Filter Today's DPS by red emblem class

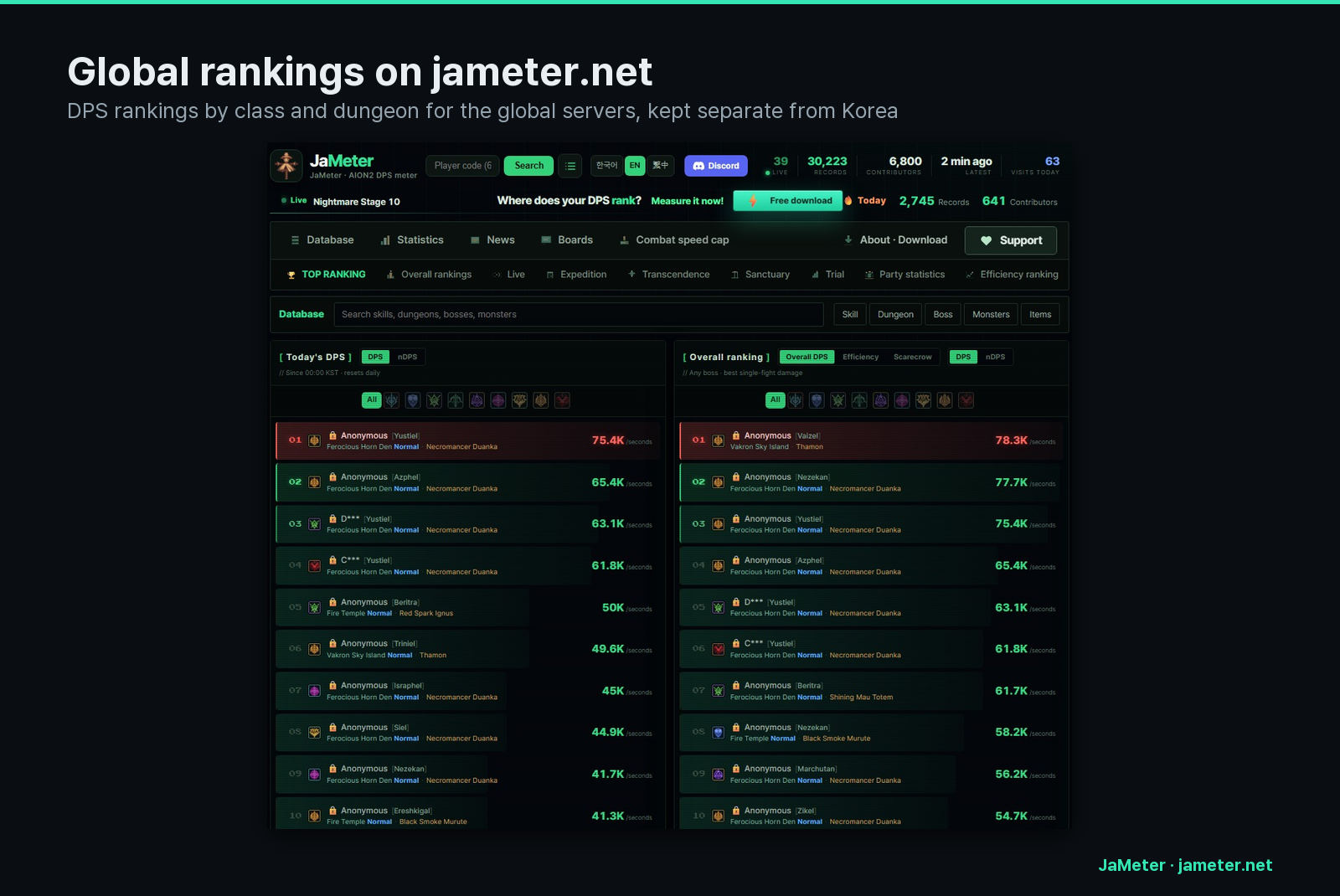(x=563, y=400)
